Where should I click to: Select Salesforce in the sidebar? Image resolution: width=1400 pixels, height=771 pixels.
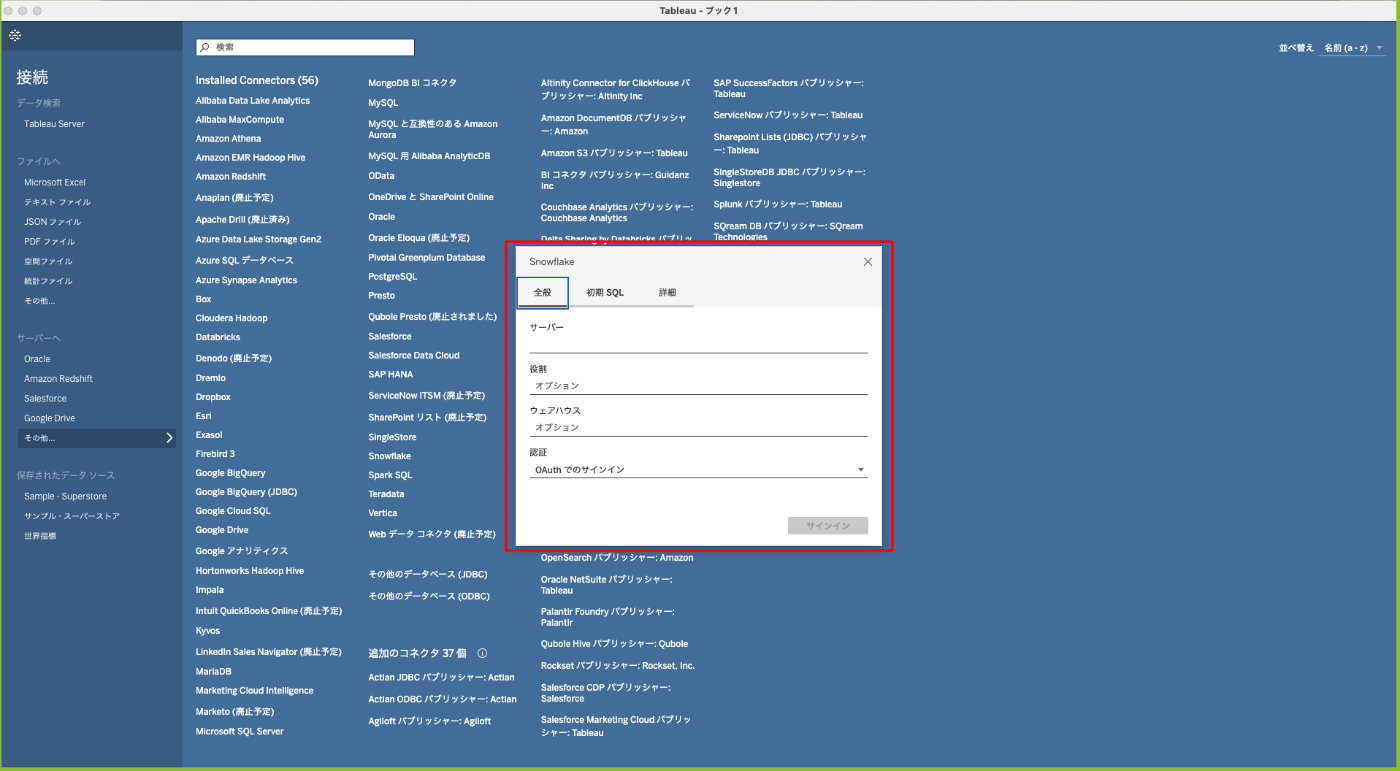[45, 399]
